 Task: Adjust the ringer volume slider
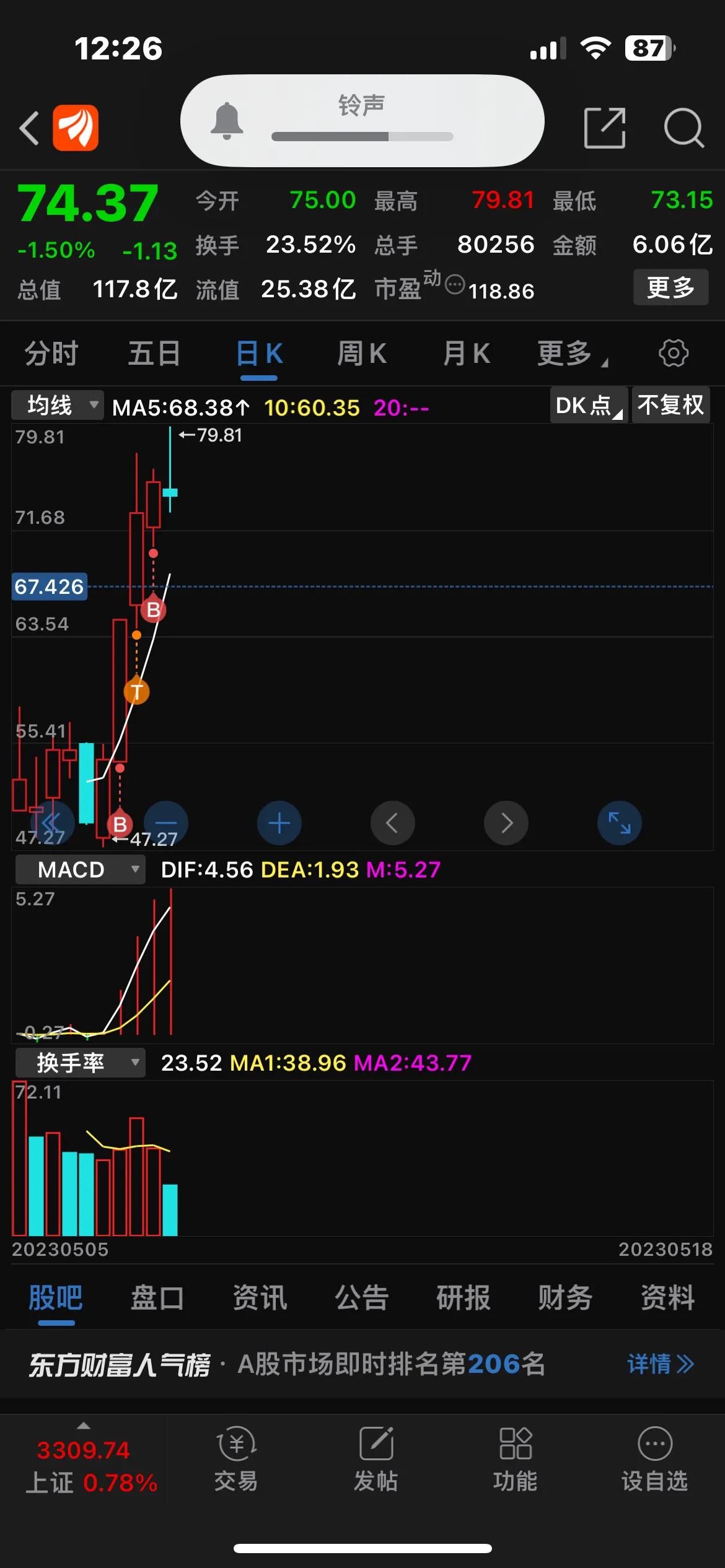pyautogui.click(x=362, y=137)
